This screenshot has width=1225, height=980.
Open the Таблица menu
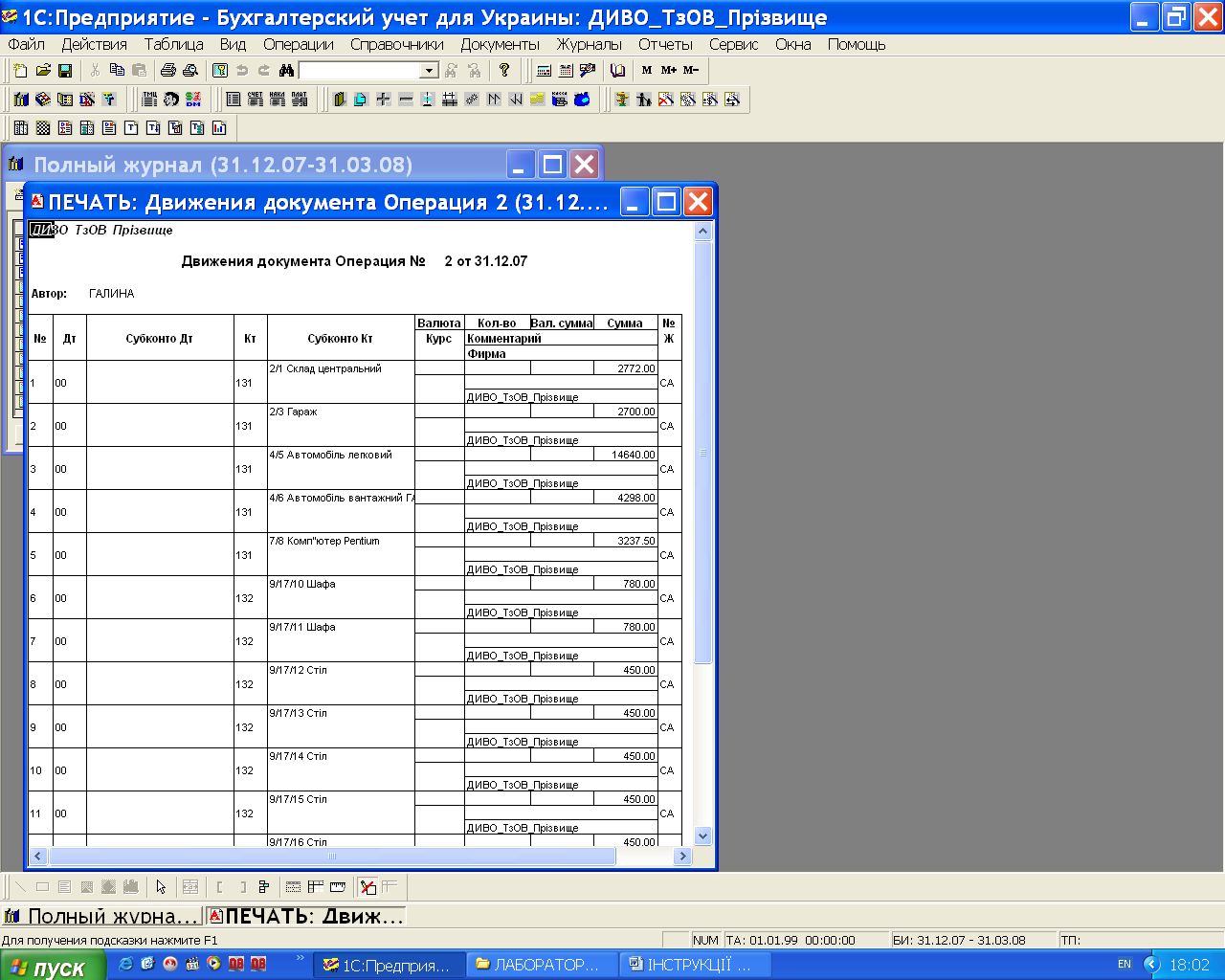coord(173,44)
